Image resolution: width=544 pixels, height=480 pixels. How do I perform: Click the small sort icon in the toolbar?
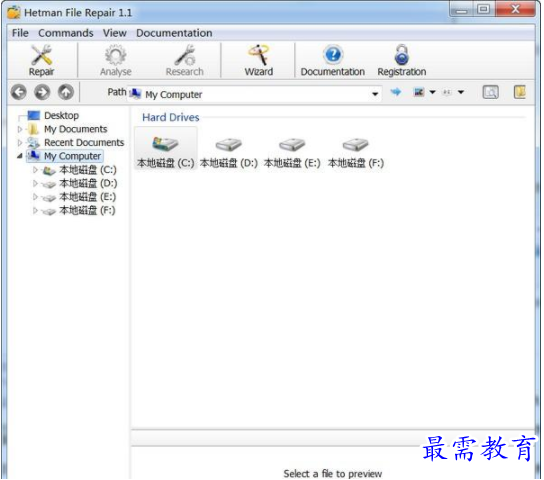coord(447,92)
